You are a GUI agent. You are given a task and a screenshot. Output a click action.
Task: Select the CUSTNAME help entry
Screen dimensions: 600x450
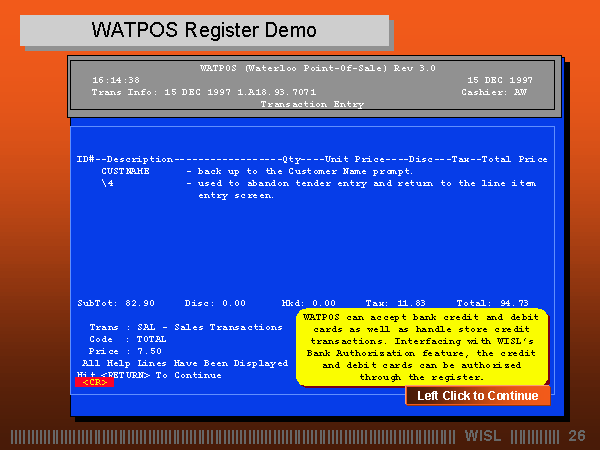125,172
